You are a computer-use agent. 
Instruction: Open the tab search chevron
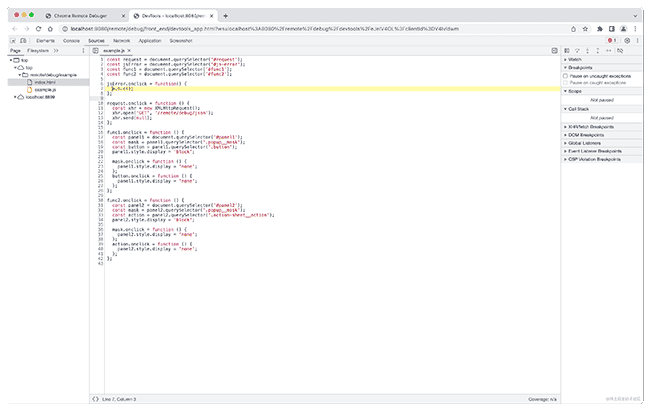[x=635, y=16]
